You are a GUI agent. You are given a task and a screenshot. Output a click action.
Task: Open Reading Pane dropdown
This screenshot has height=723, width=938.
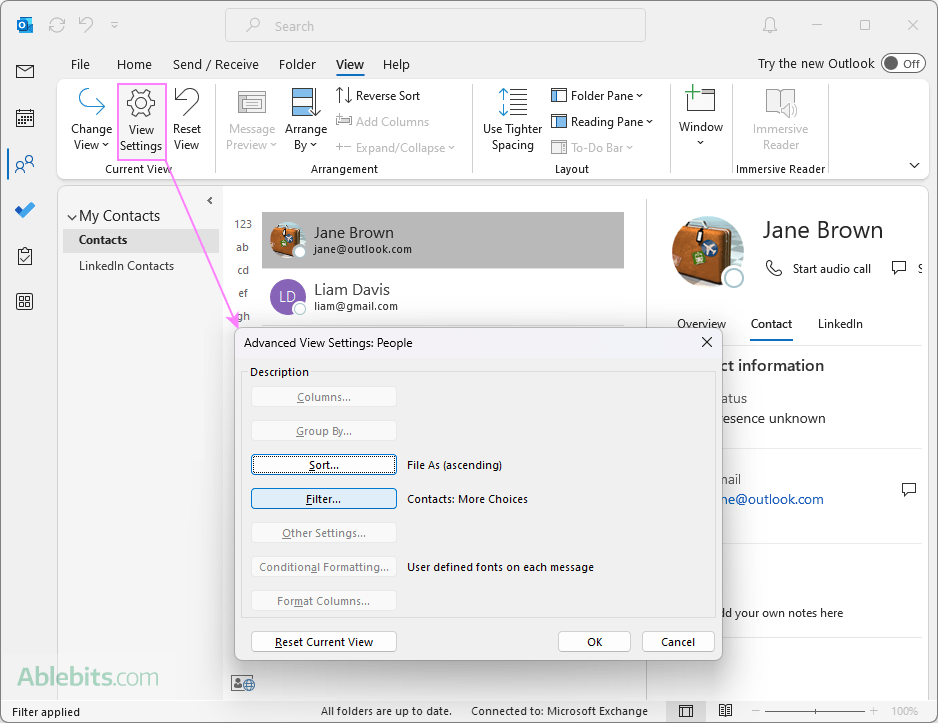tap(602, 121)
